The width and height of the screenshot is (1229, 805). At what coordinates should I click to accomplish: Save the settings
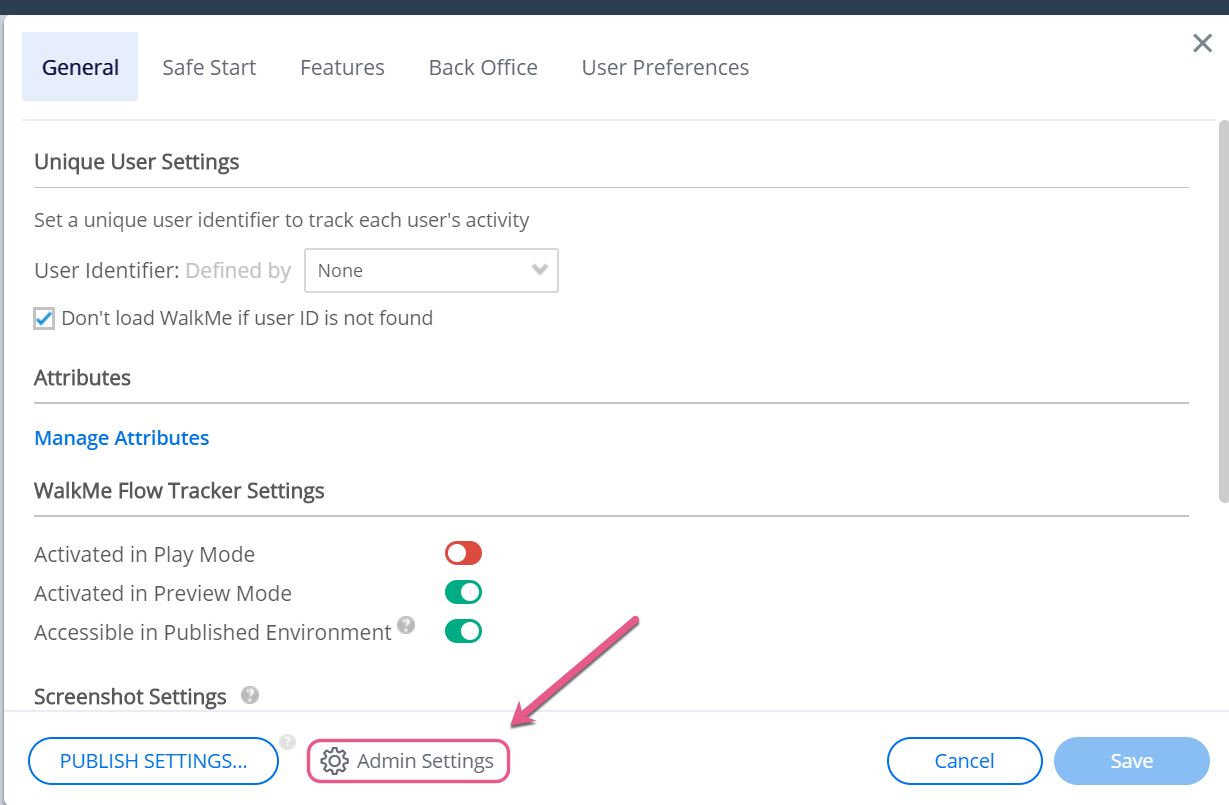[x=1131, y=761]
